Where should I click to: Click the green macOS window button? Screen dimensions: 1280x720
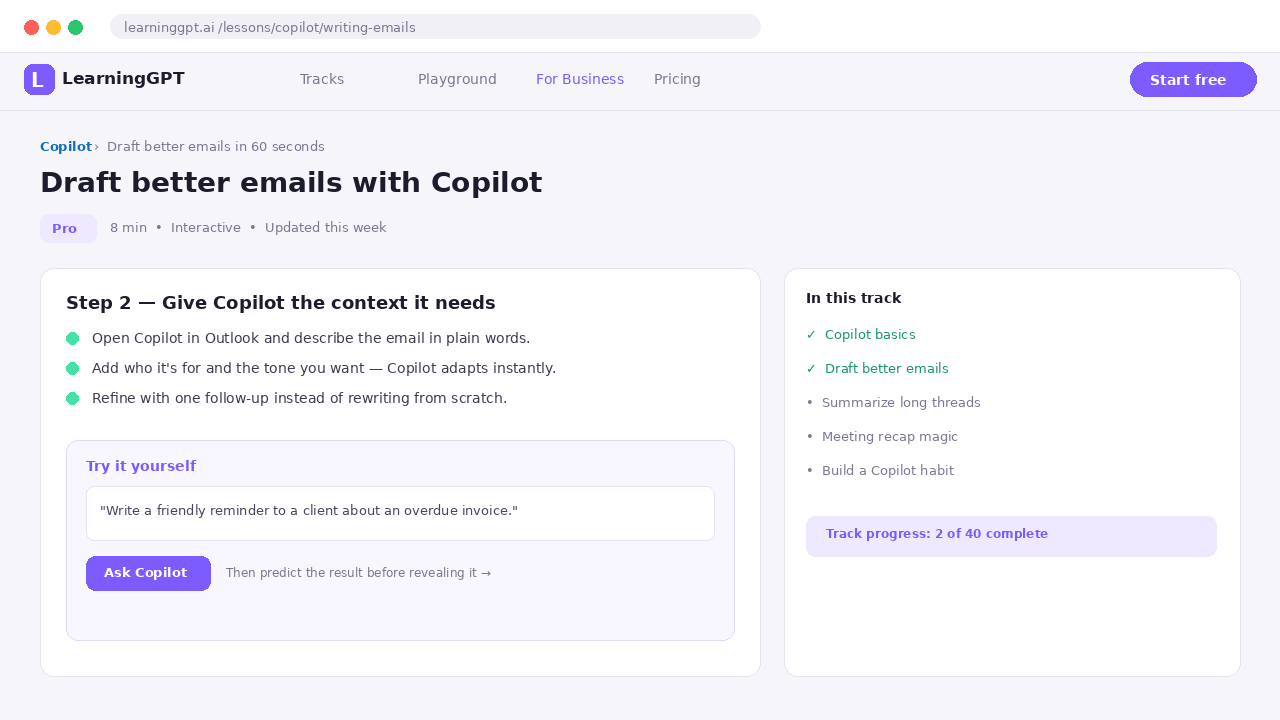pyautogui.click(x=75, y=27)
